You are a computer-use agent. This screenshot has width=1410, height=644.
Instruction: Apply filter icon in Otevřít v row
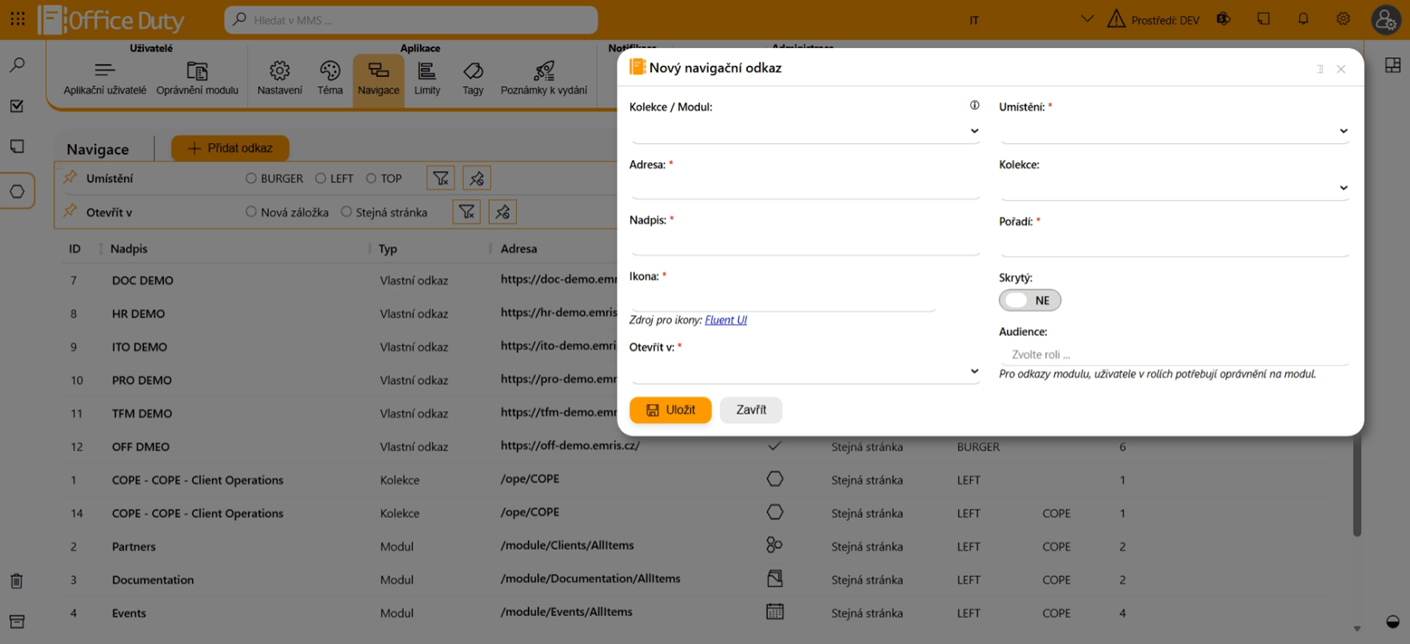tap(466, 212)
